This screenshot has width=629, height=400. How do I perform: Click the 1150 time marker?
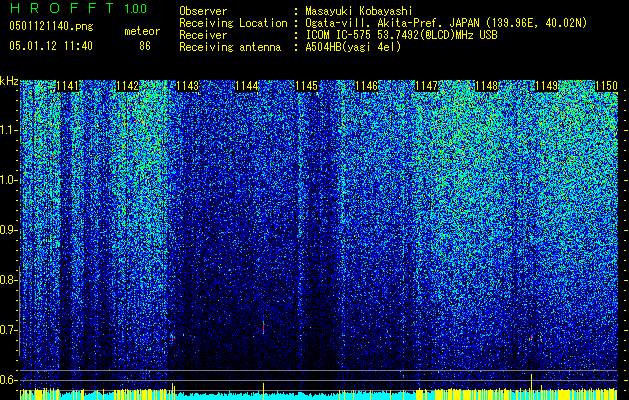tap(606, 86)
